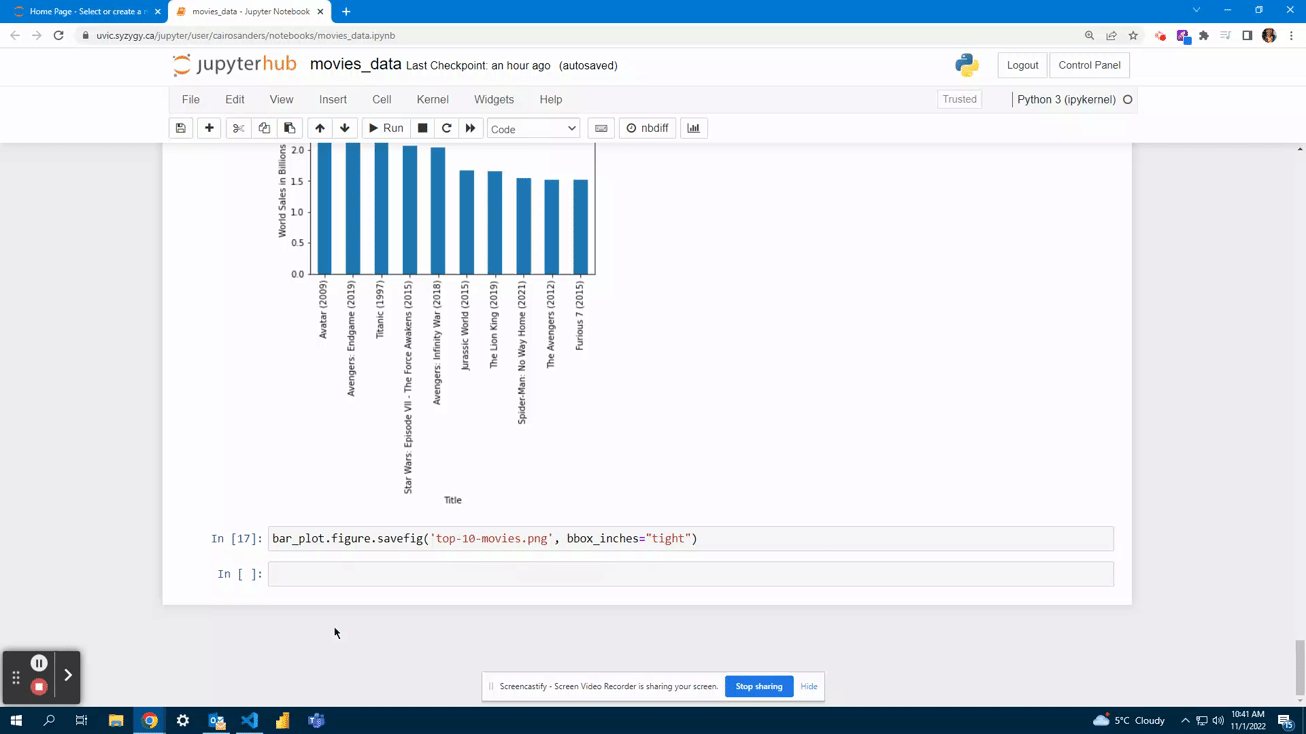Viewport: 1306px width, 734px height.
Task: Switch to the Home Page browser tab
Action: [86, 12]
